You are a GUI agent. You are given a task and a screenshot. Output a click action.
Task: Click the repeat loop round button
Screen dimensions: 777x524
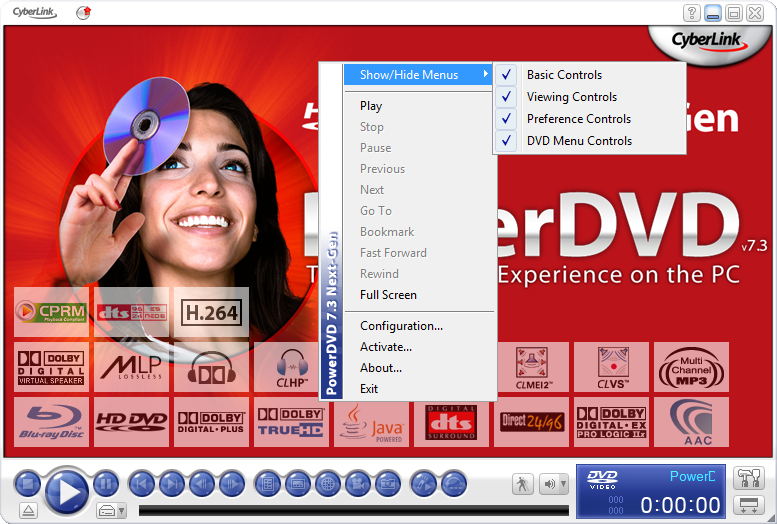click(x=454, y=483)
